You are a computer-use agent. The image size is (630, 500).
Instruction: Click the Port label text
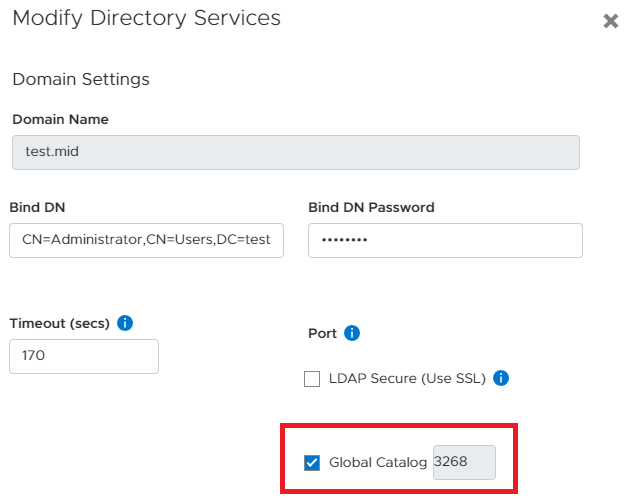pos(322,333)
